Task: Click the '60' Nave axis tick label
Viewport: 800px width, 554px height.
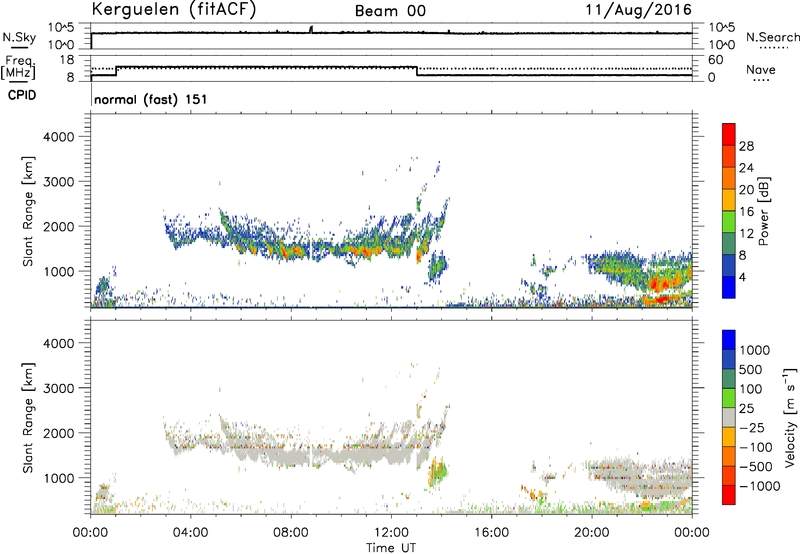Action: click(x=716, y=60)
